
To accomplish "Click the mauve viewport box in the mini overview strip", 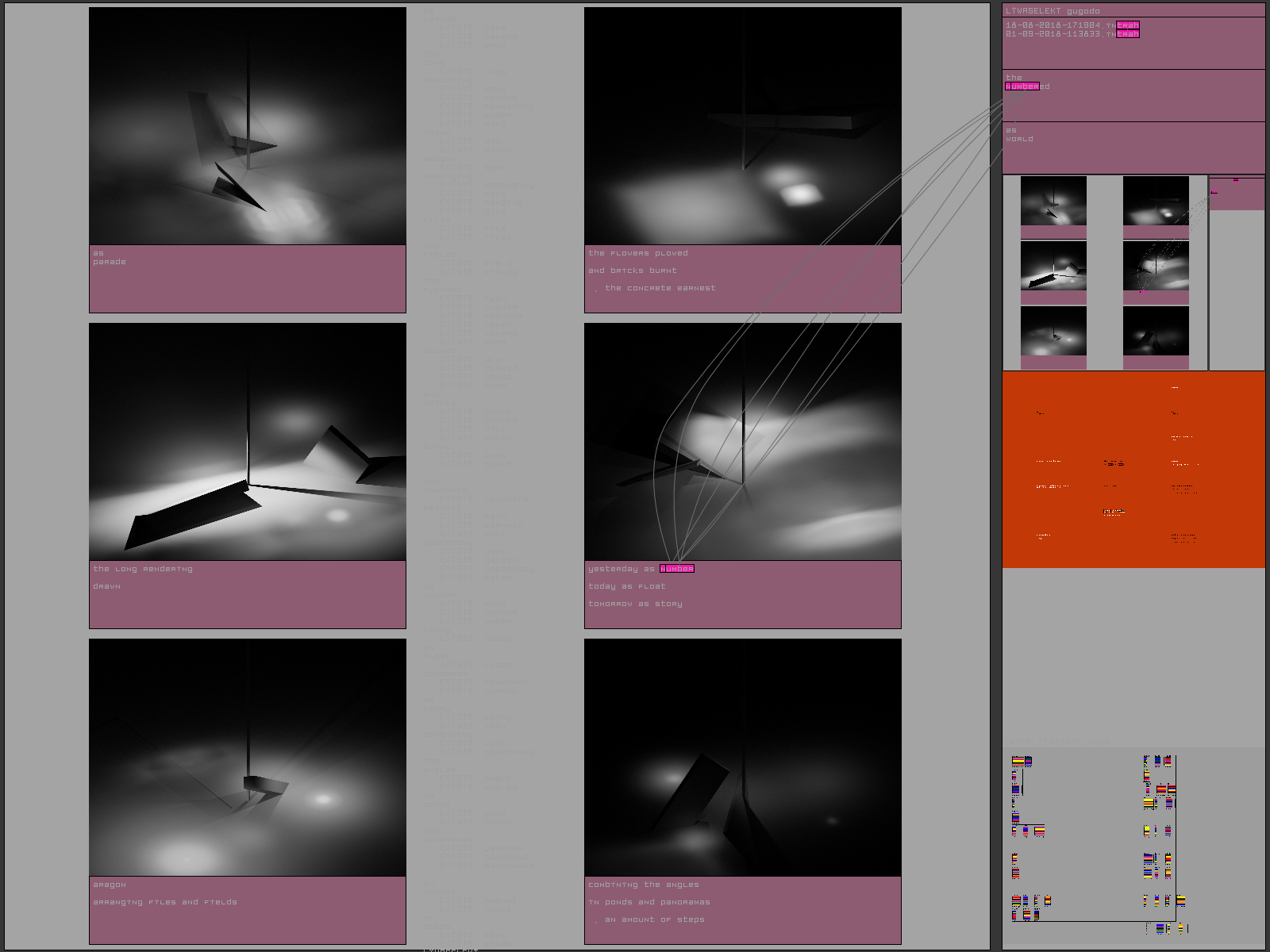I will tap(1237, 195).
